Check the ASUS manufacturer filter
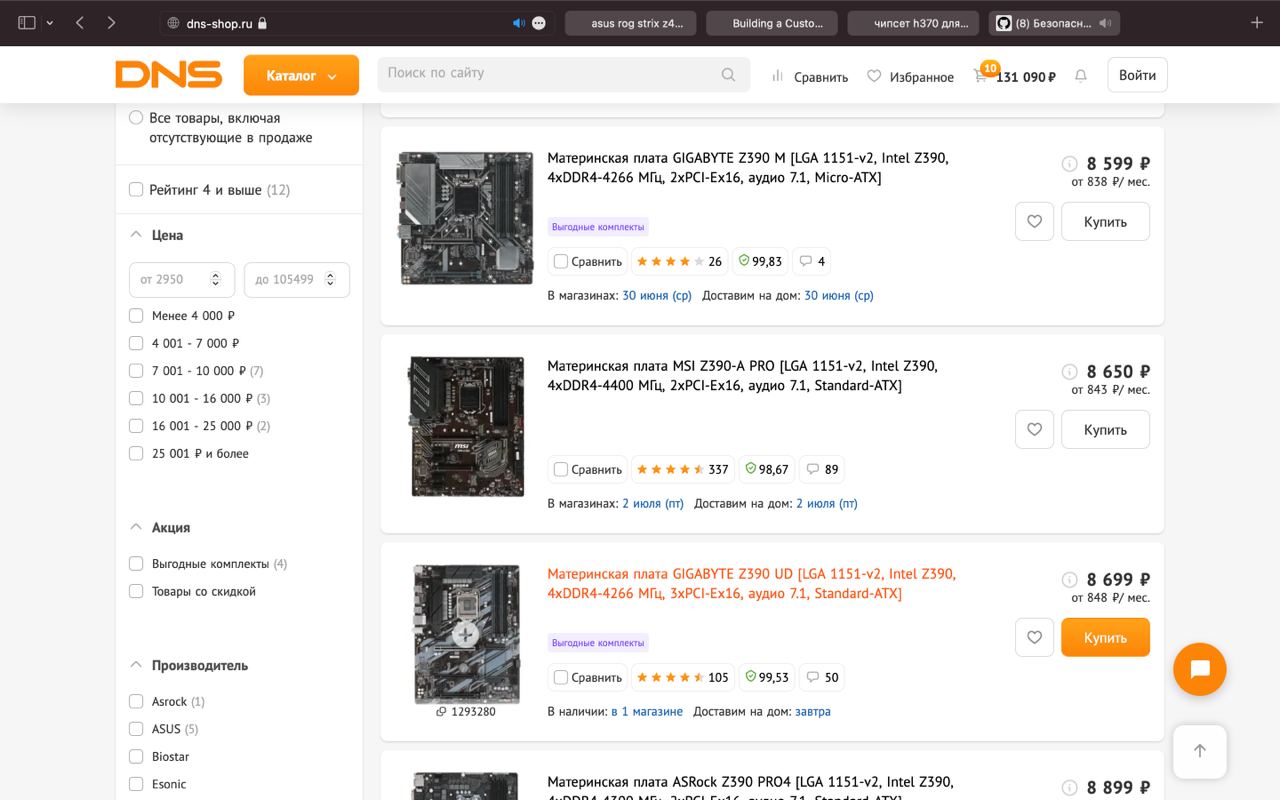 tap(136, 729)
